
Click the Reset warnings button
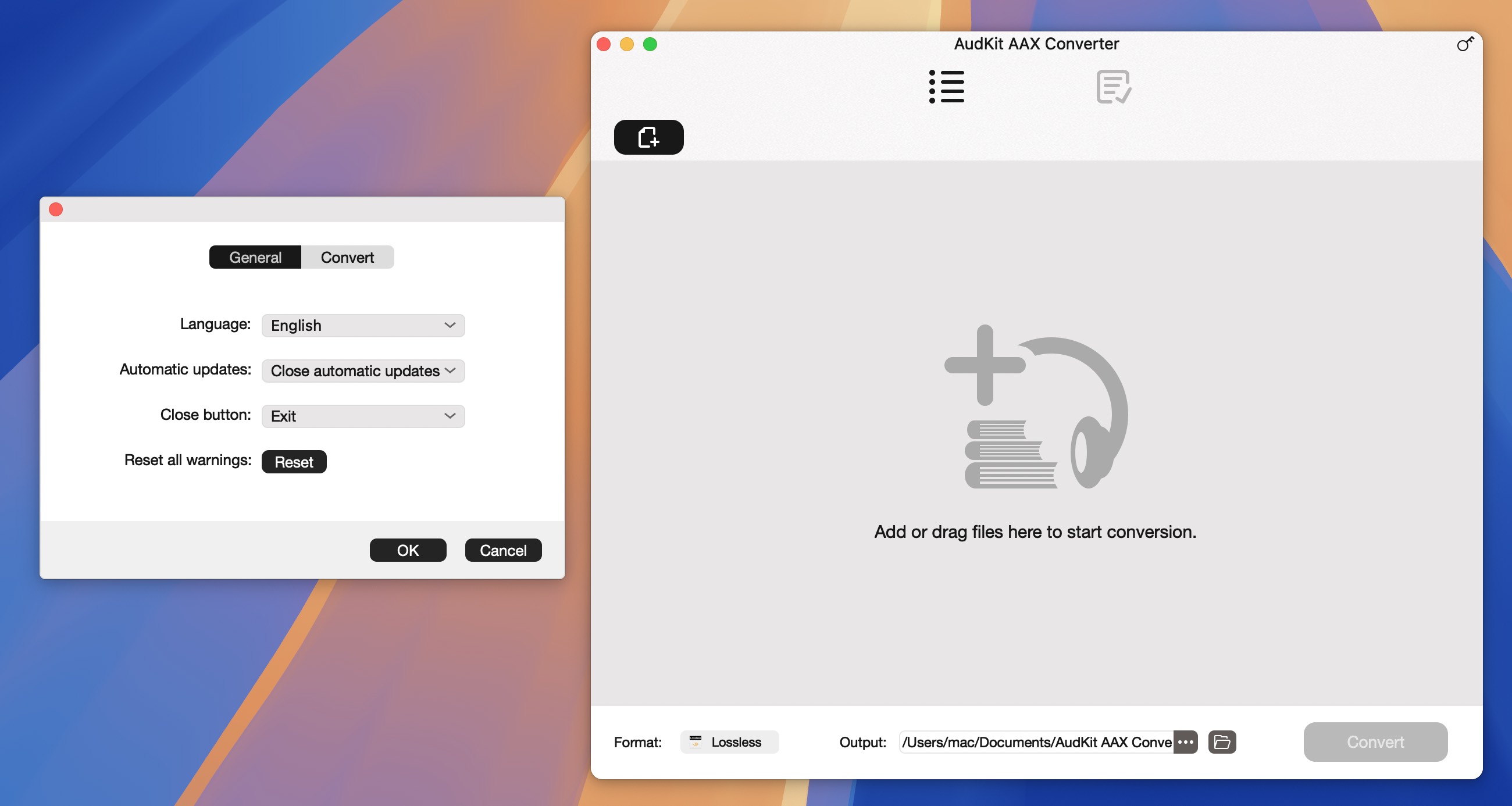[294, 462]
